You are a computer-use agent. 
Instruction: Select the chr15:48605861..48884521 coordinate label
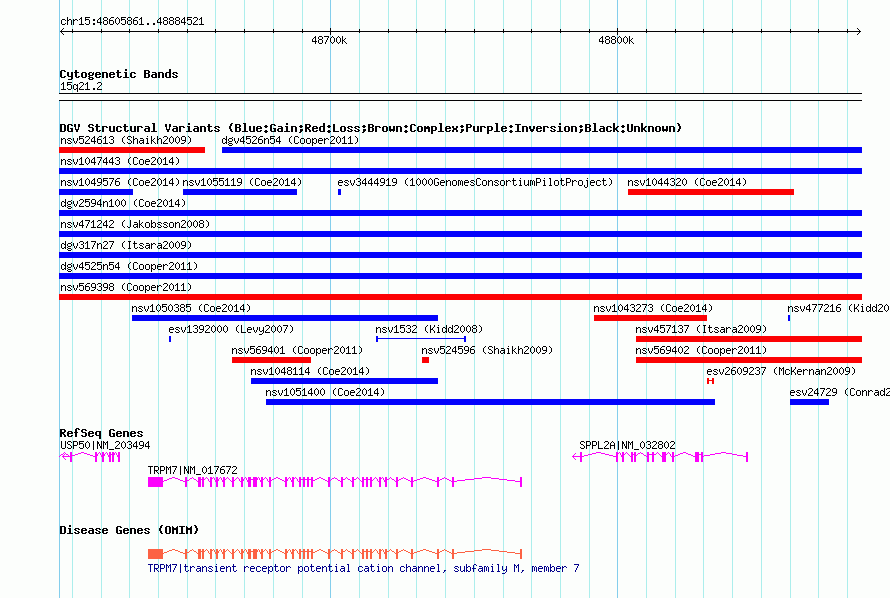coord(132,21)
